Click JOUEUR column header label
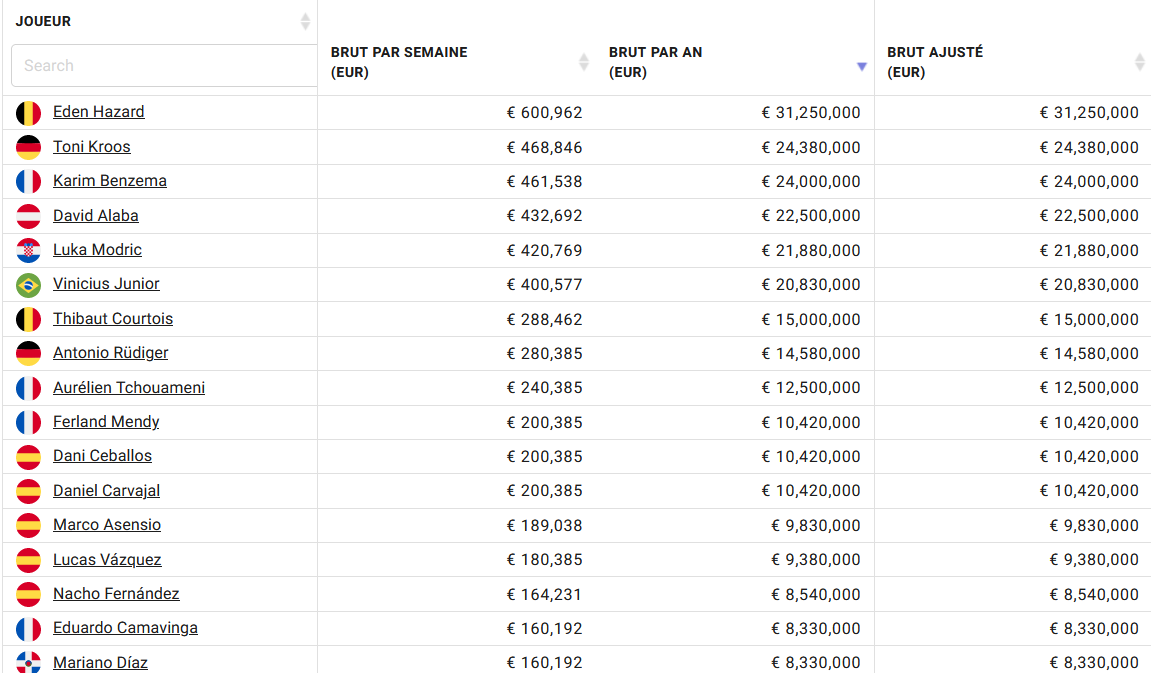1151x673 pixels. [43, 21]
